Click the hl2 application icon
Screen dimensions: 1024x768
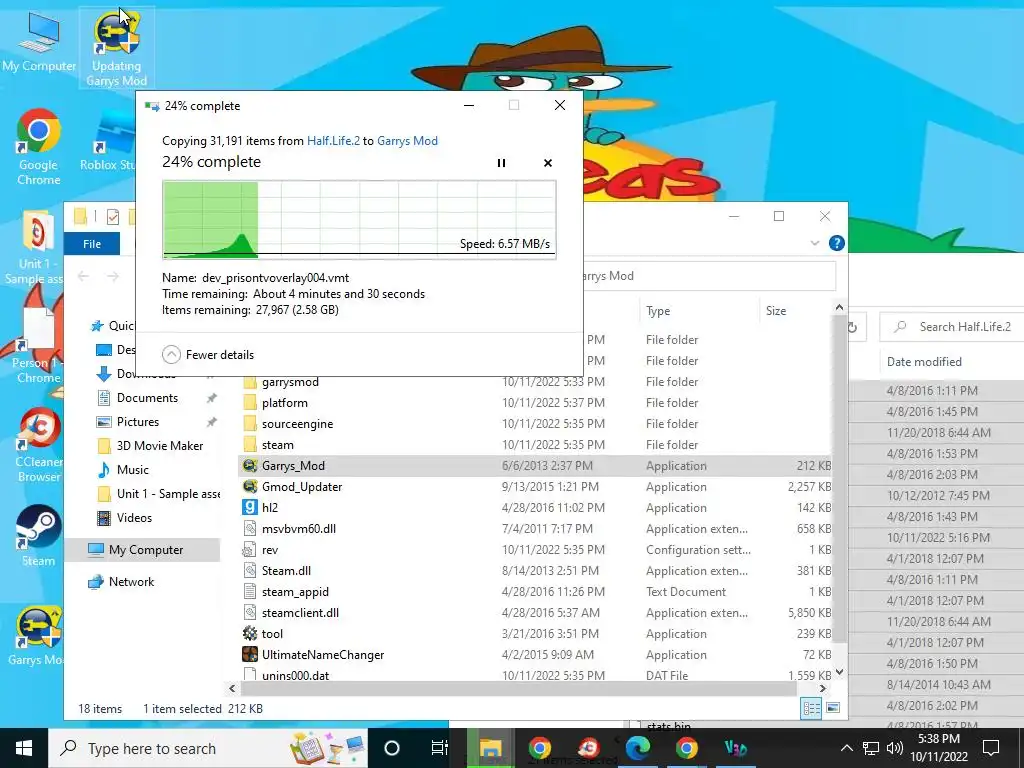(249, 507)
